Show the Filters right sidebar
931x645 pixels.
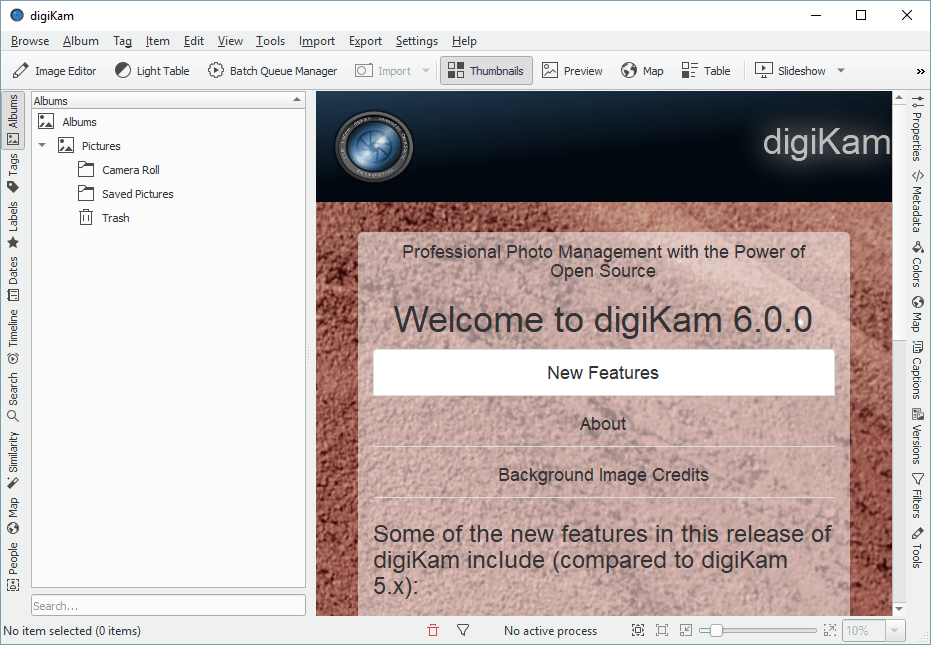pyautogui.click(x=917, y=495)
